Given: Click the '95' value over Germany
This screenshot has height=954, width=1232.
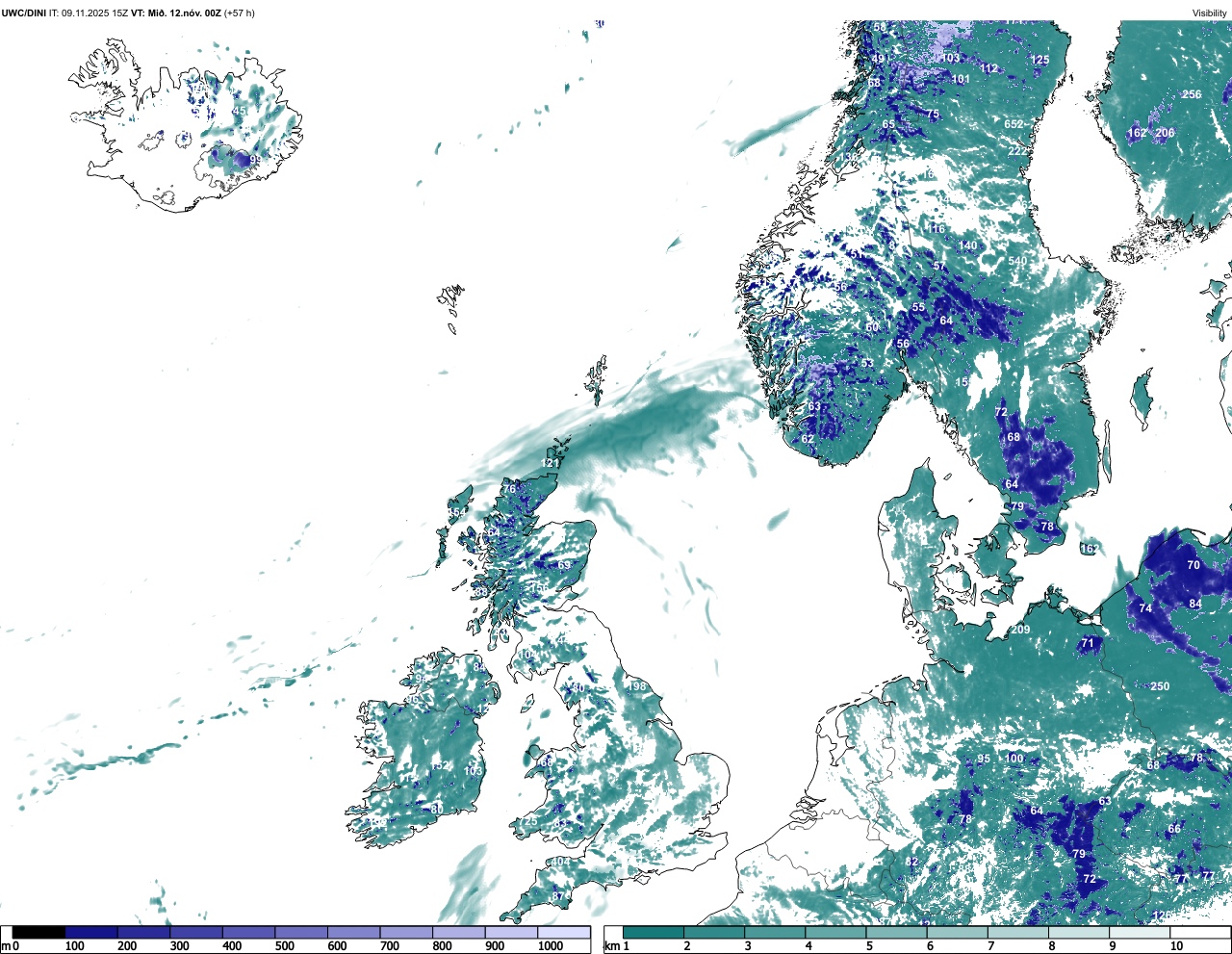Looking at the screenshot, I should click(983, 759).
